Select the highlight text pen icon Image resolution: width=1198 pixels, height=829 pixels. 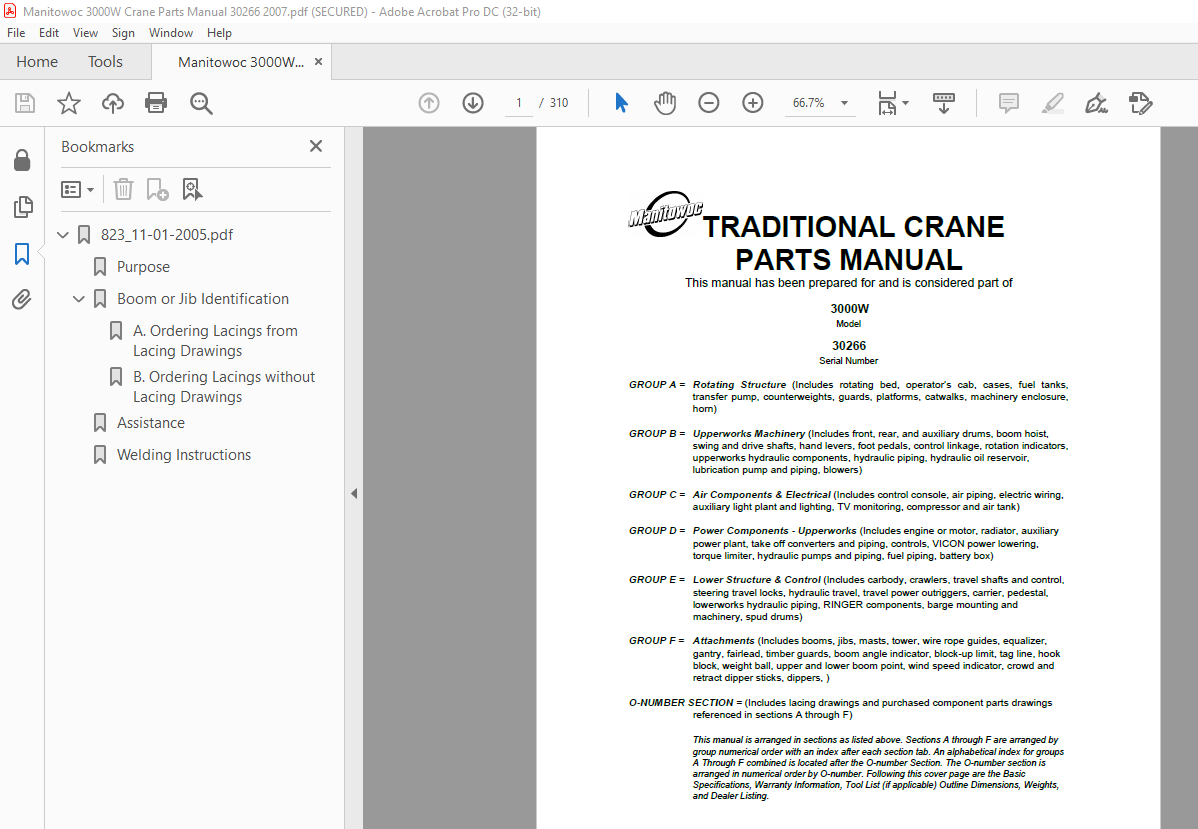[1053, 103]
